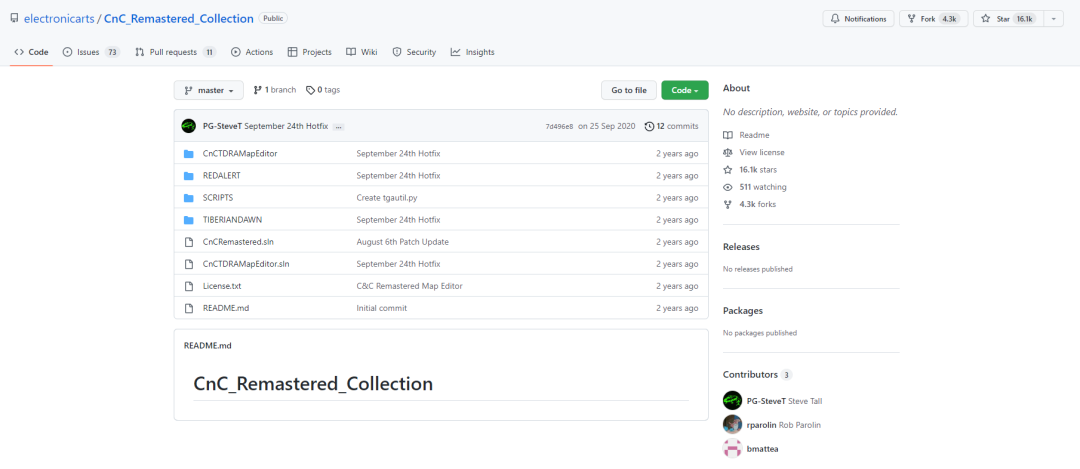Click the repository book icon beside electronicarts
Screen dimensions: 1080x469
14,19
